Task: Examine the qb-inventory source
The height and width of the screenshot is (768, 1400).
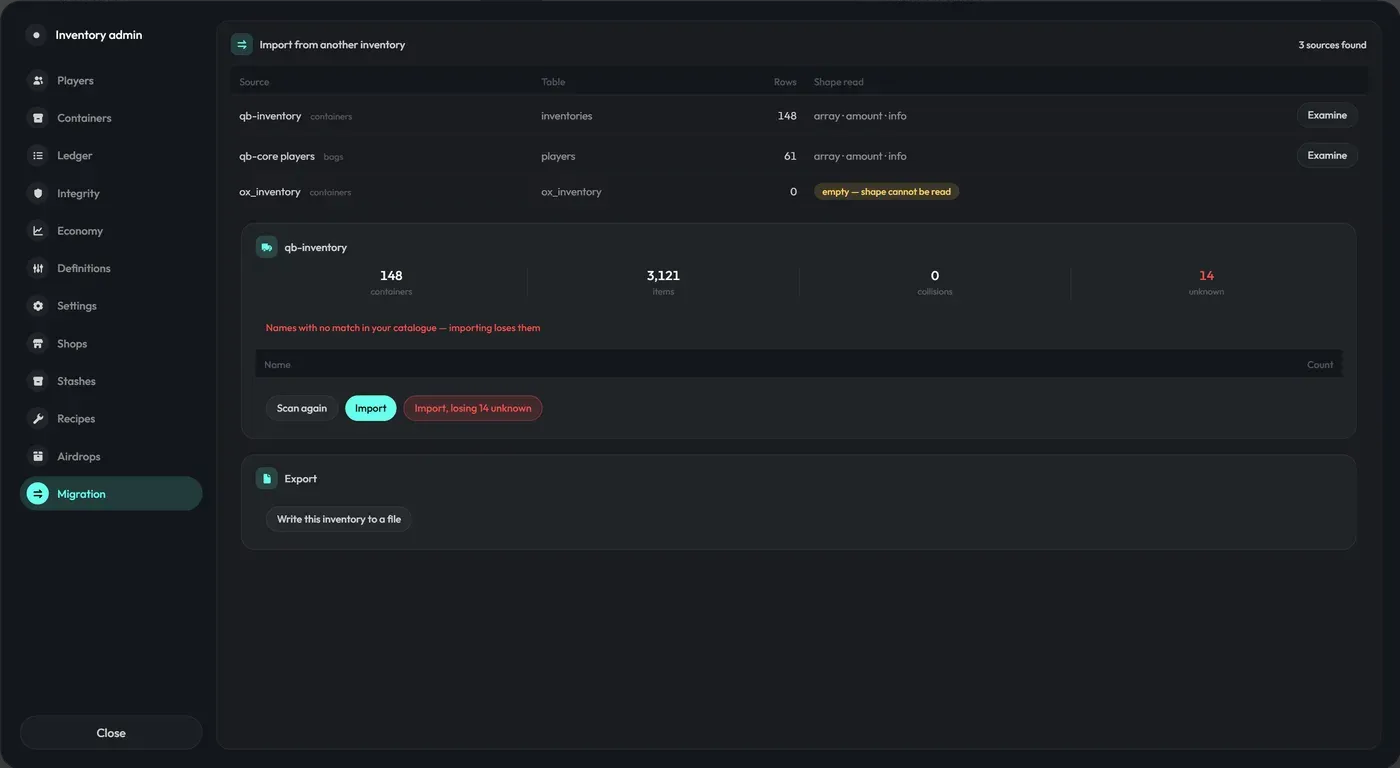Action: [1327, 115]
